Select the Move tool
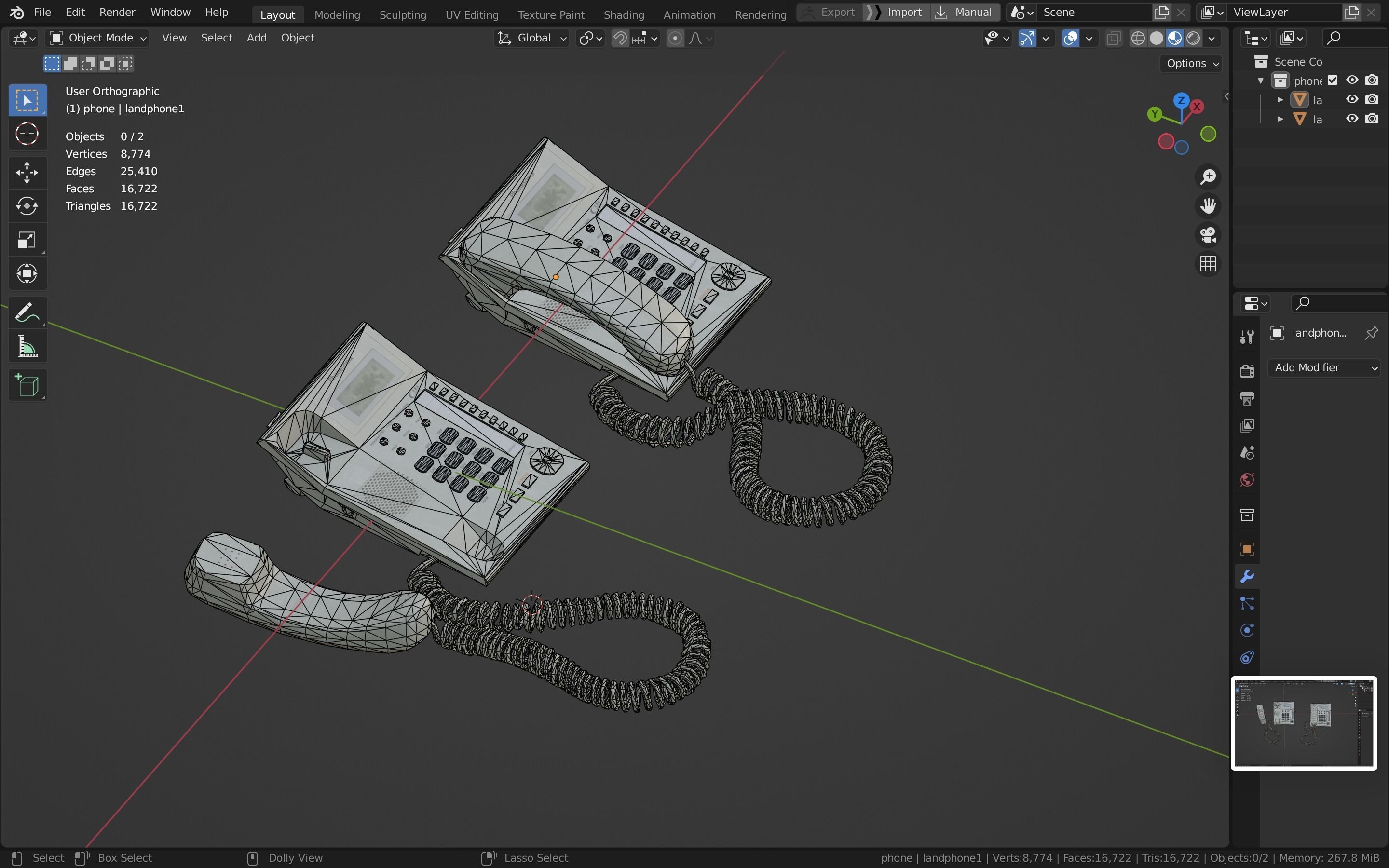1389x868 pixels. coord(27,172)
